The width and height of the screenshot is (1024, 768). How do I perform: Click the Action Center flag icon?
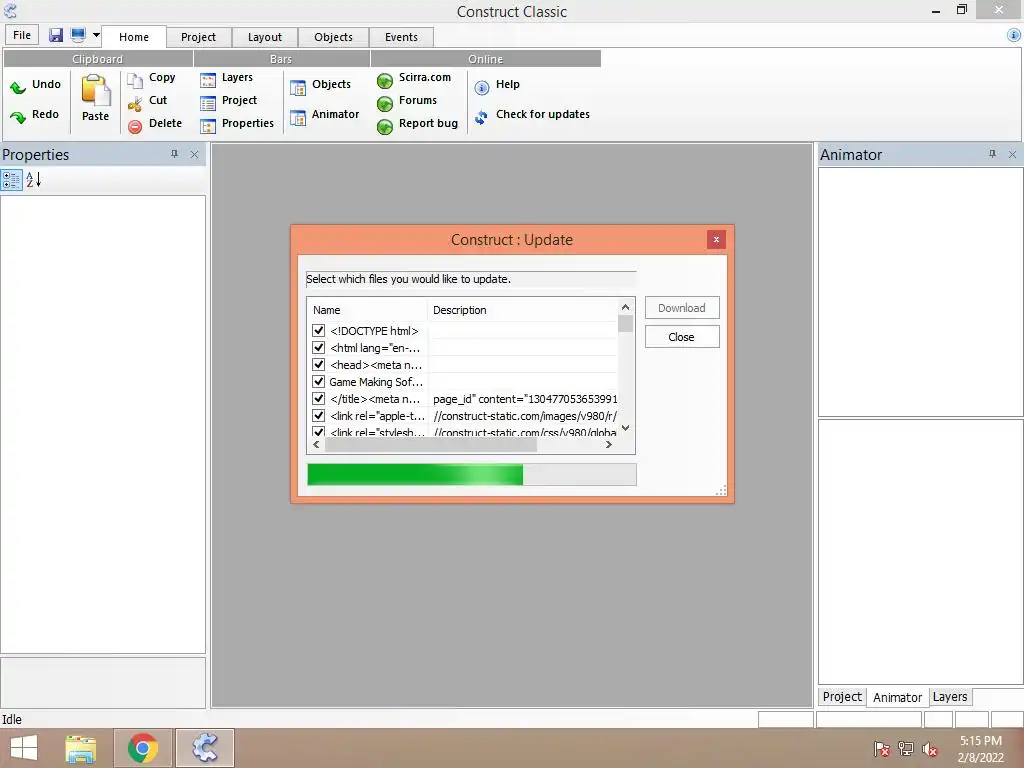coord(882,749)
